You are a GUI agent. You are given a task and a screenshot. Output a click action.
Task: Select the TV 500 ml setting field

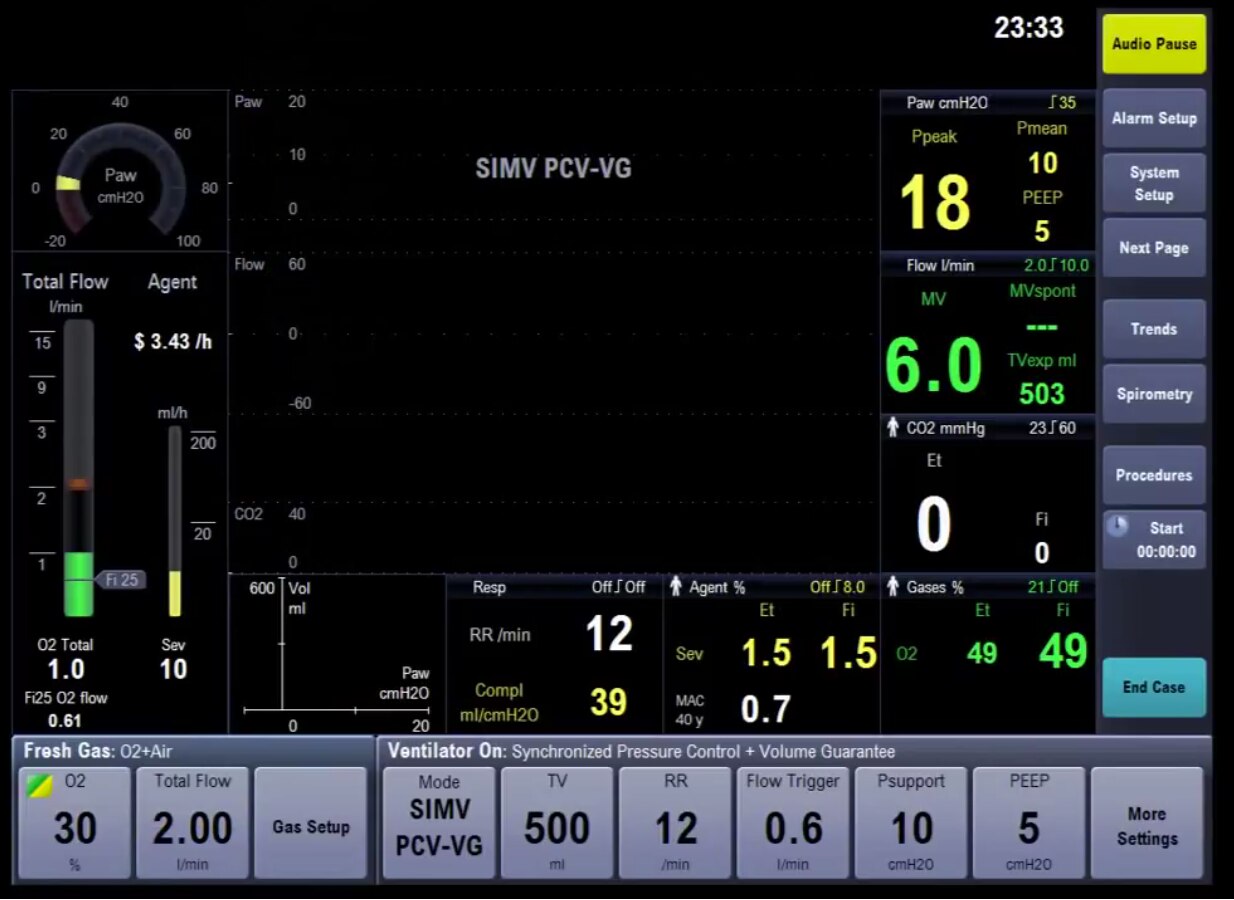point(557,822)
